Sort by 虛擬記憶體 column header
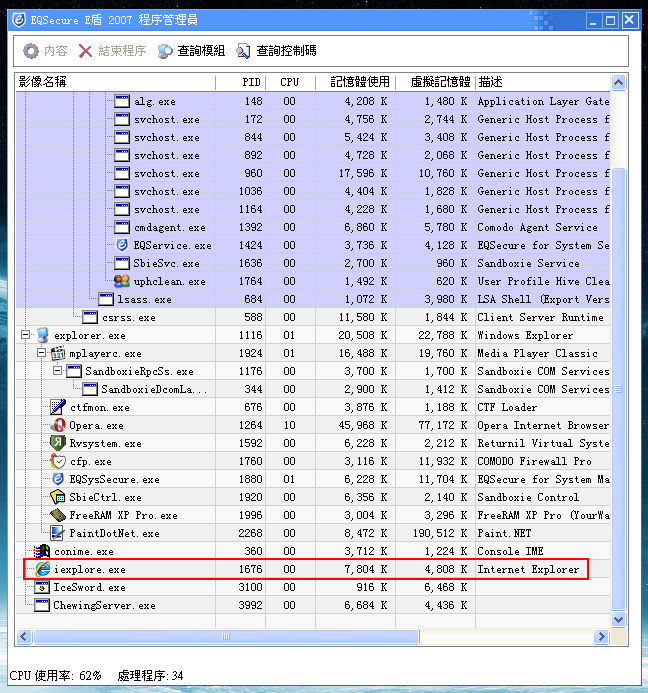 point(435,82)
